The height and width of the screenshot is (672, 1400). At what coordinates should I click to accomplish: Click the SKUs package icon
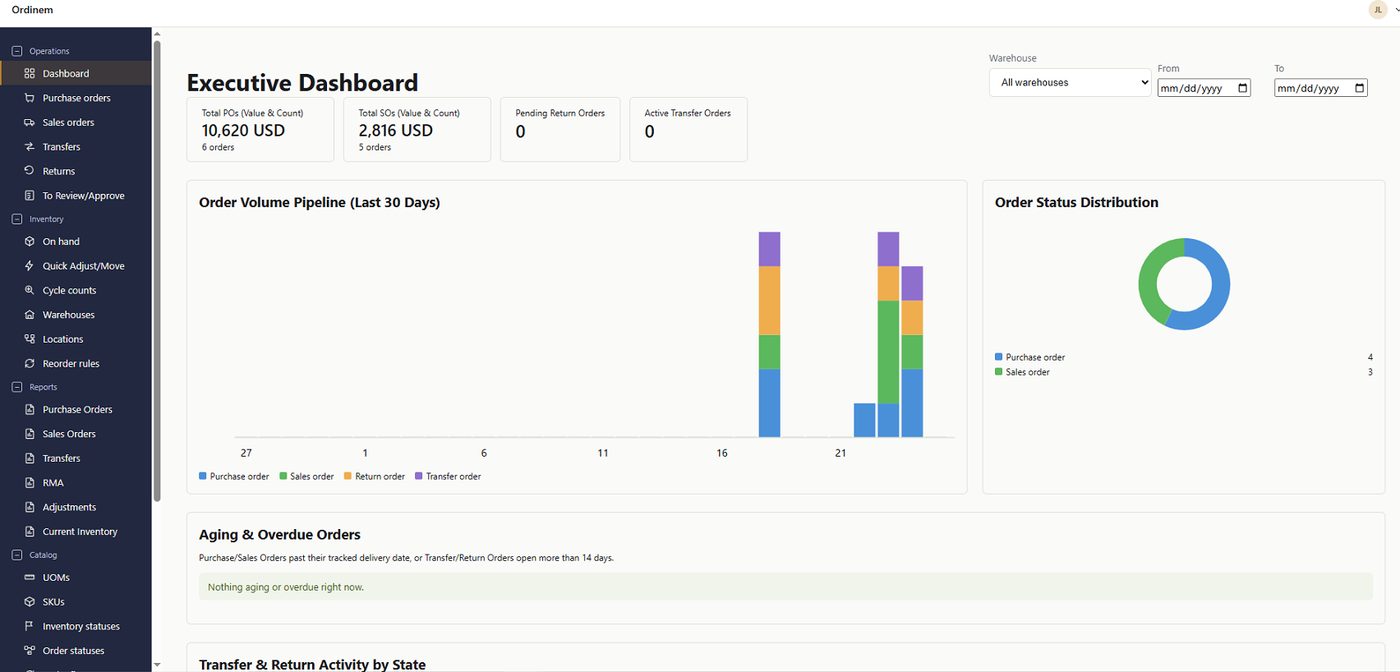30,602
